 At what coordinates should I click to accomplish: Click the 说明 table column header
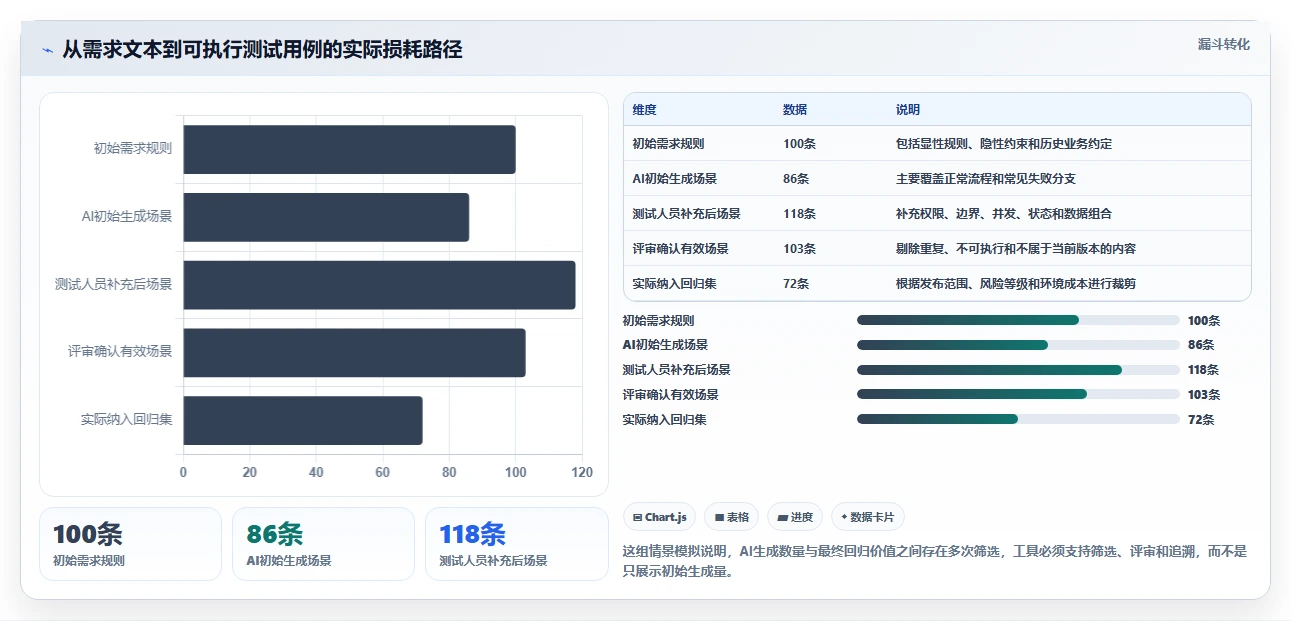click(x=908, y=110)
